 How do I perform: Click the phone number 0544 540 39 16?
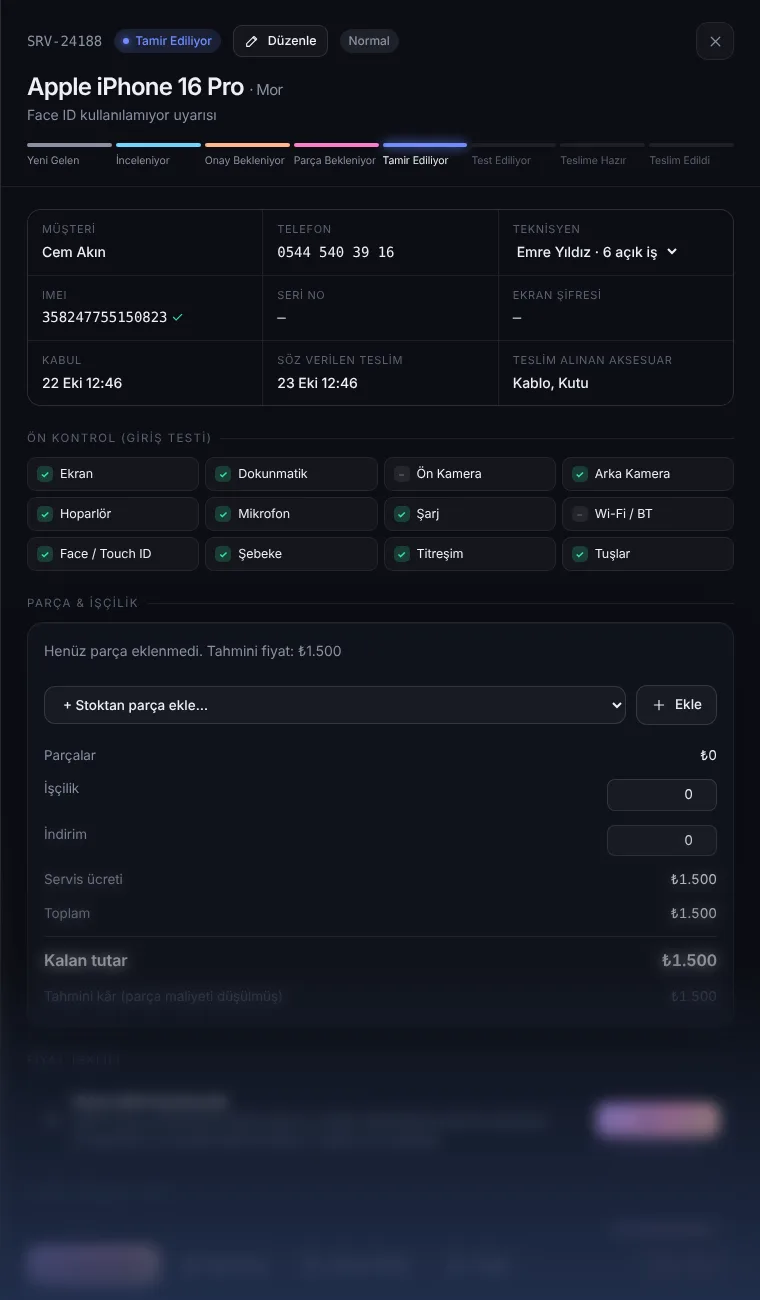tap(336, 252)
